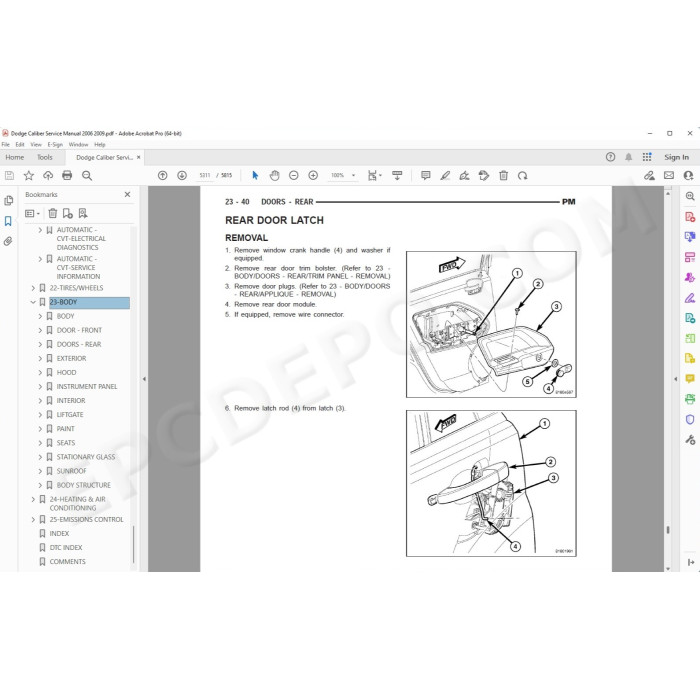Screen dimensions: 700x700
Task: Collapse left navigation pane arrow
Action: point(144,379)
